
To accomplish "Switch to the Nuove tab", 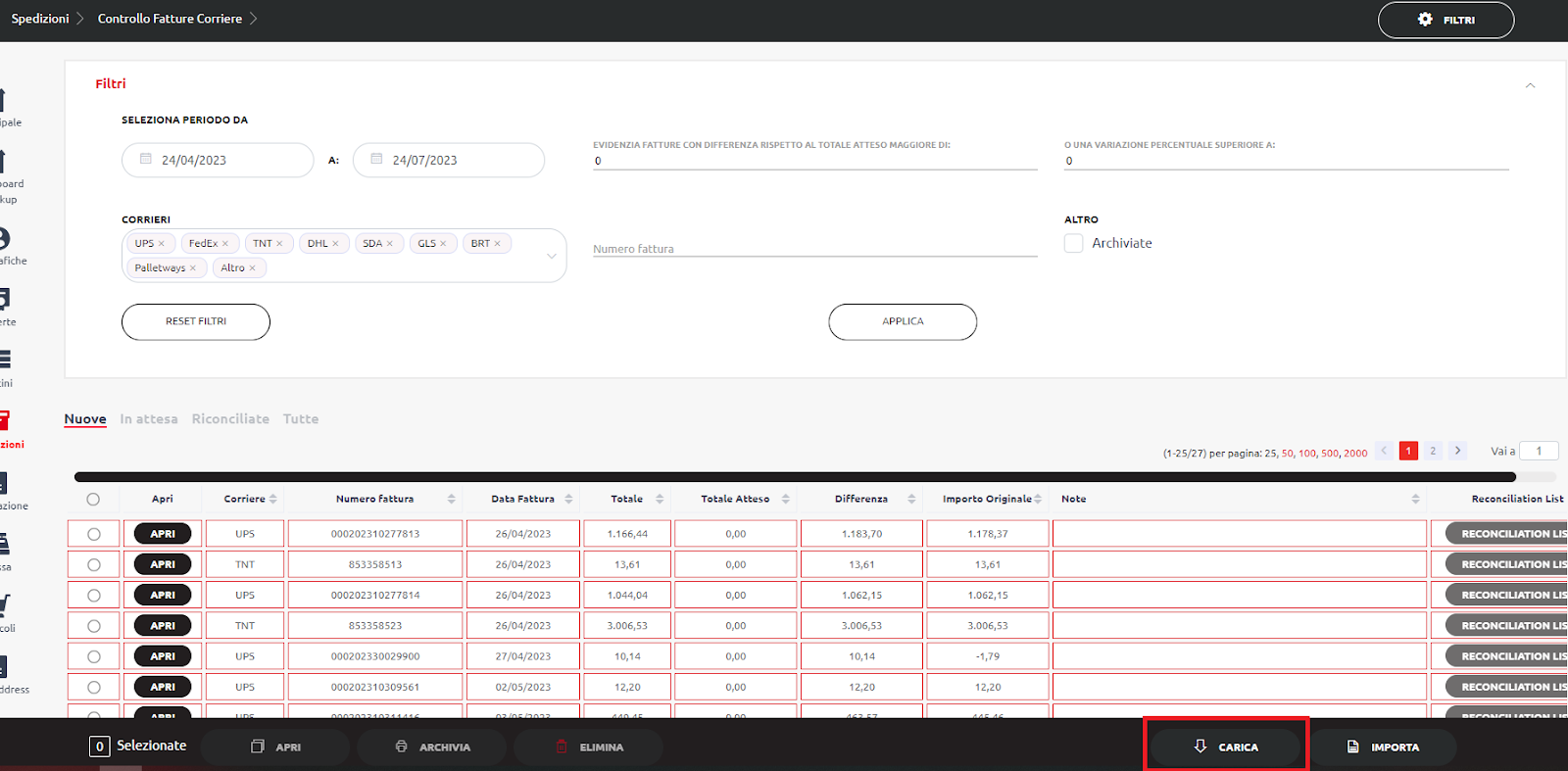I will (x=85, y=419).
